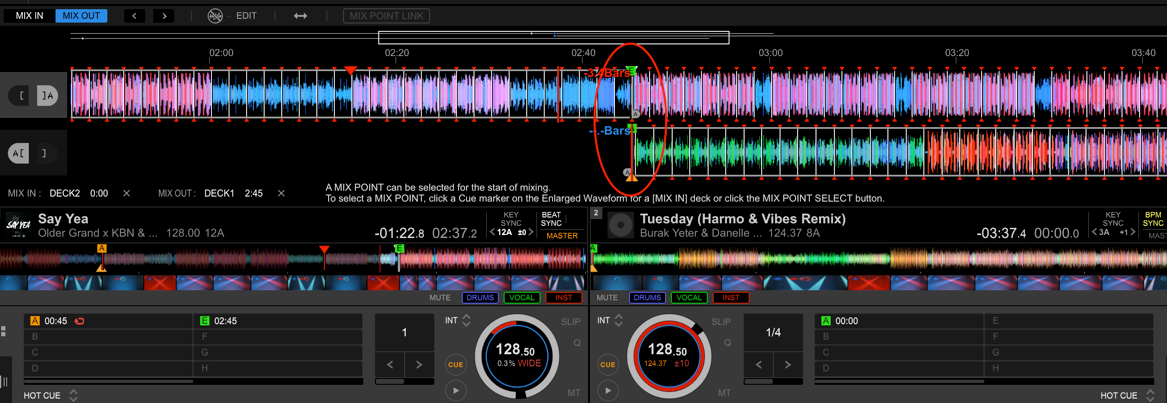Remove the MIX OUT deck1 2:45 point
The image size is (1167, 403).
pyautogui.click(x=281, y=193)
